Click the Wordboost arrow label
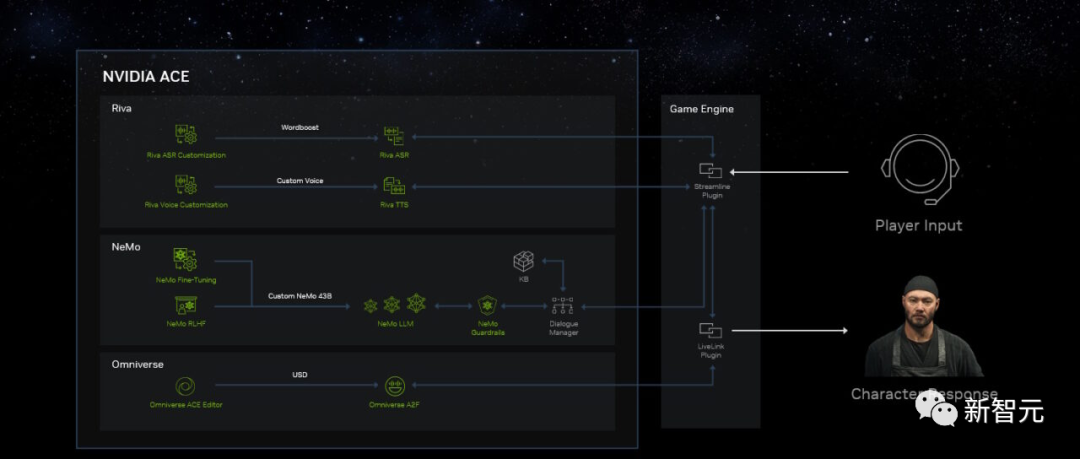The image size is (1080, 459). (300, 128)
